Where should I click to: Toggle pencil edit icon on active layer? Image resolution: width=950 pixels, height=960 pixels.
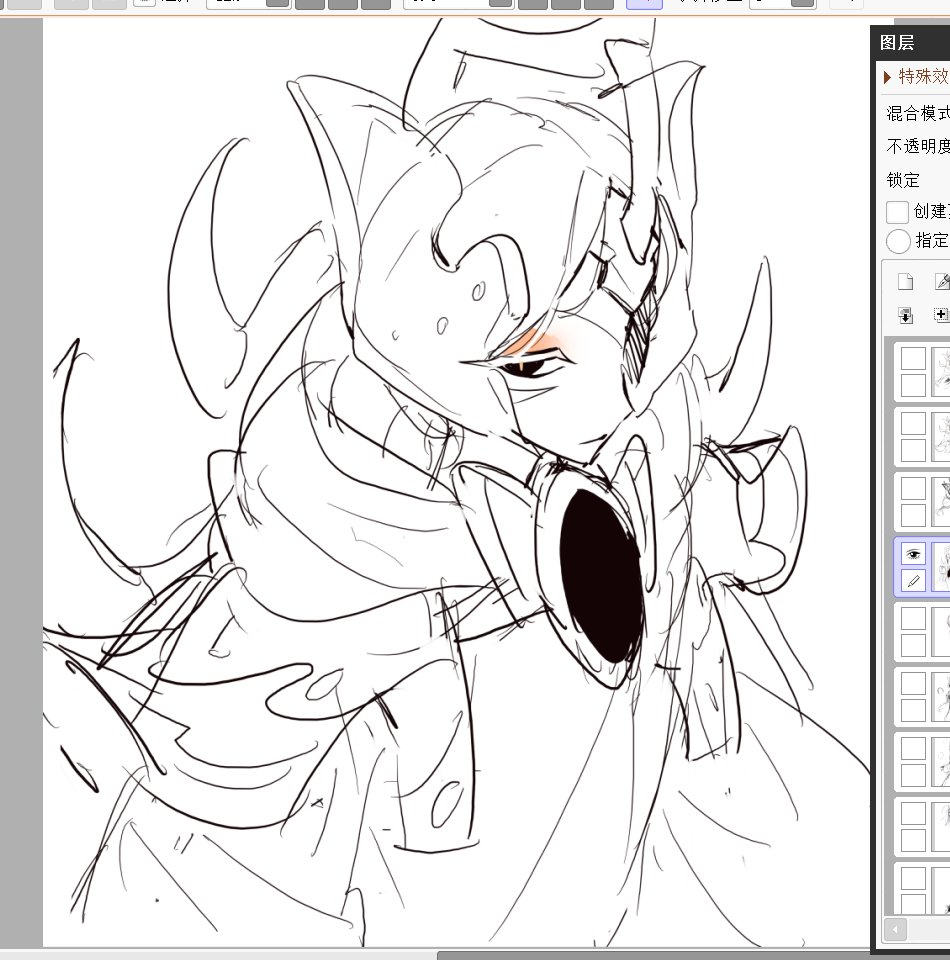[913, 580]
